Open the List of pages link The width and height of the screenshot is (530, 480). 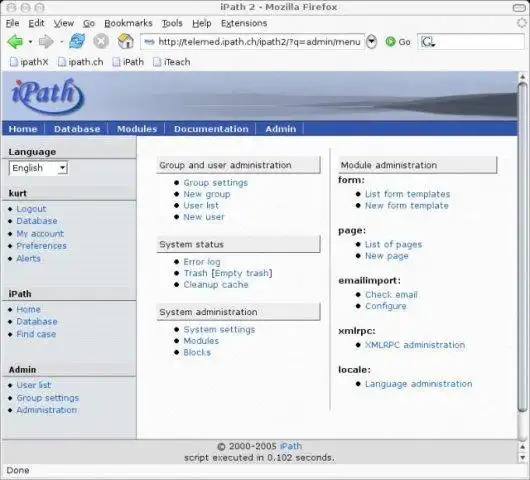pos(393,244)
